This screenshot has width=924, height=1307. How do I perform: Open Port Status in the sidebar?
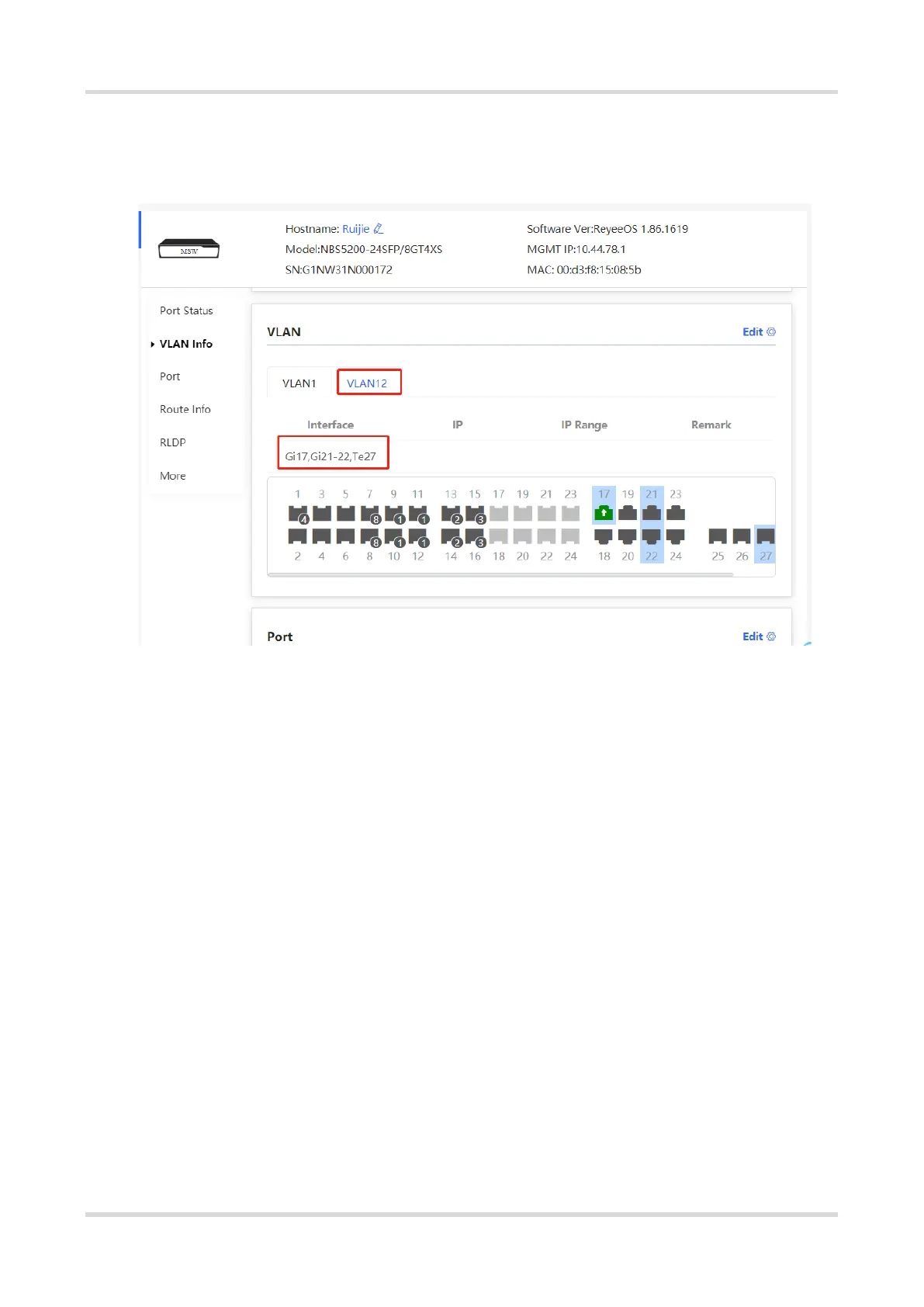(x=186, y=310)
